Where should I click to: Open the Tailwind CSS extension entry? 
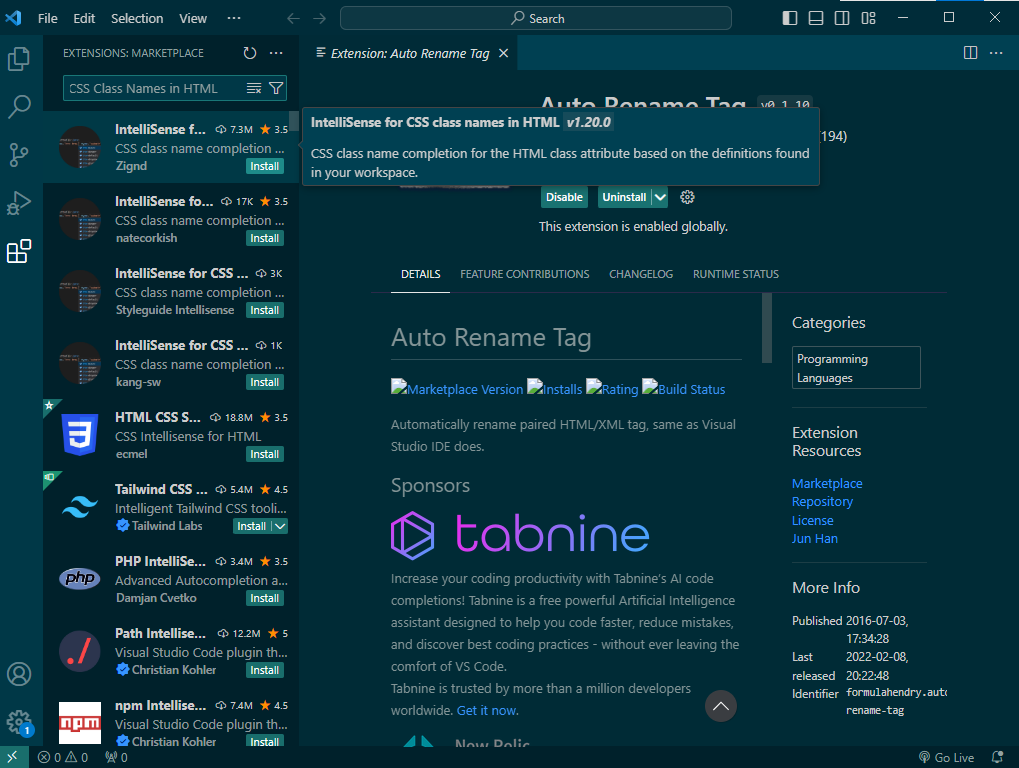pyautogui.click(x=172, y=507)
